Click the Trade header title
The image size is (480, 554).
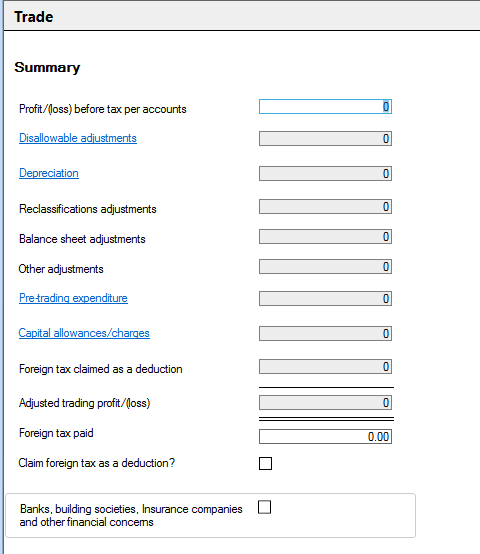(x=34, y=17)
